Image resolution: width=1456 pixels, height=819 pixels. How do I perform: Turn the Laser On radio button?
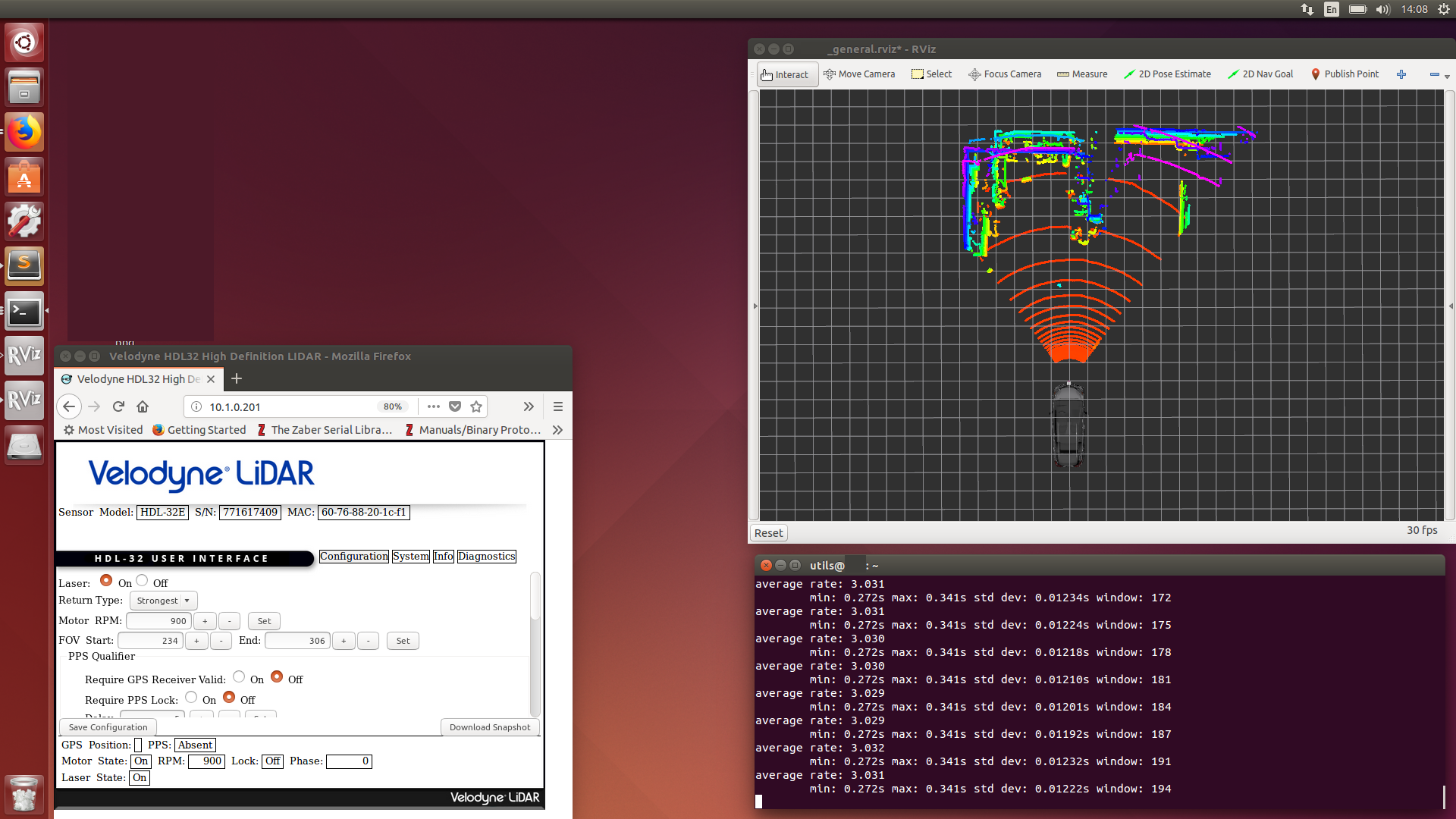click(106, 581)
